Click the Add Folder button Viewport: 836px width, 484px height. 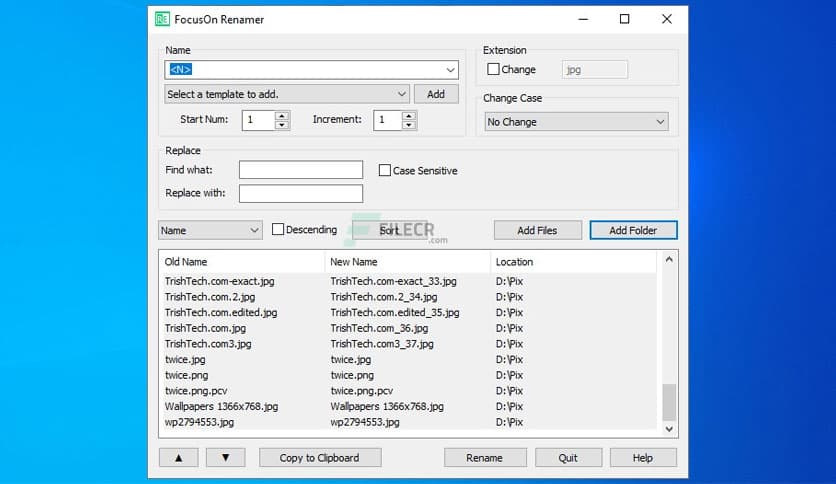click(633, 230)
